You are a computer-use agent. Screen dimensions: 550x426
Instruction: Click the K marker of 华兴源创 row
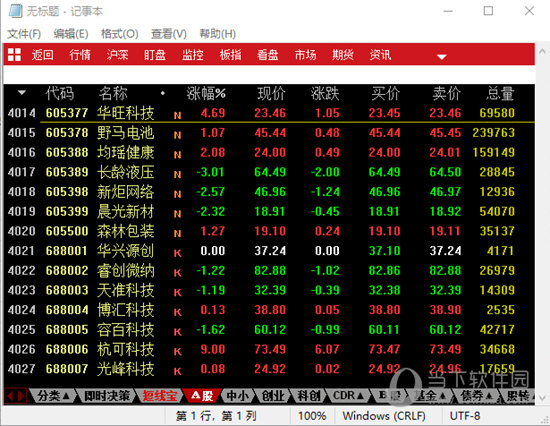tap(177, 253)
